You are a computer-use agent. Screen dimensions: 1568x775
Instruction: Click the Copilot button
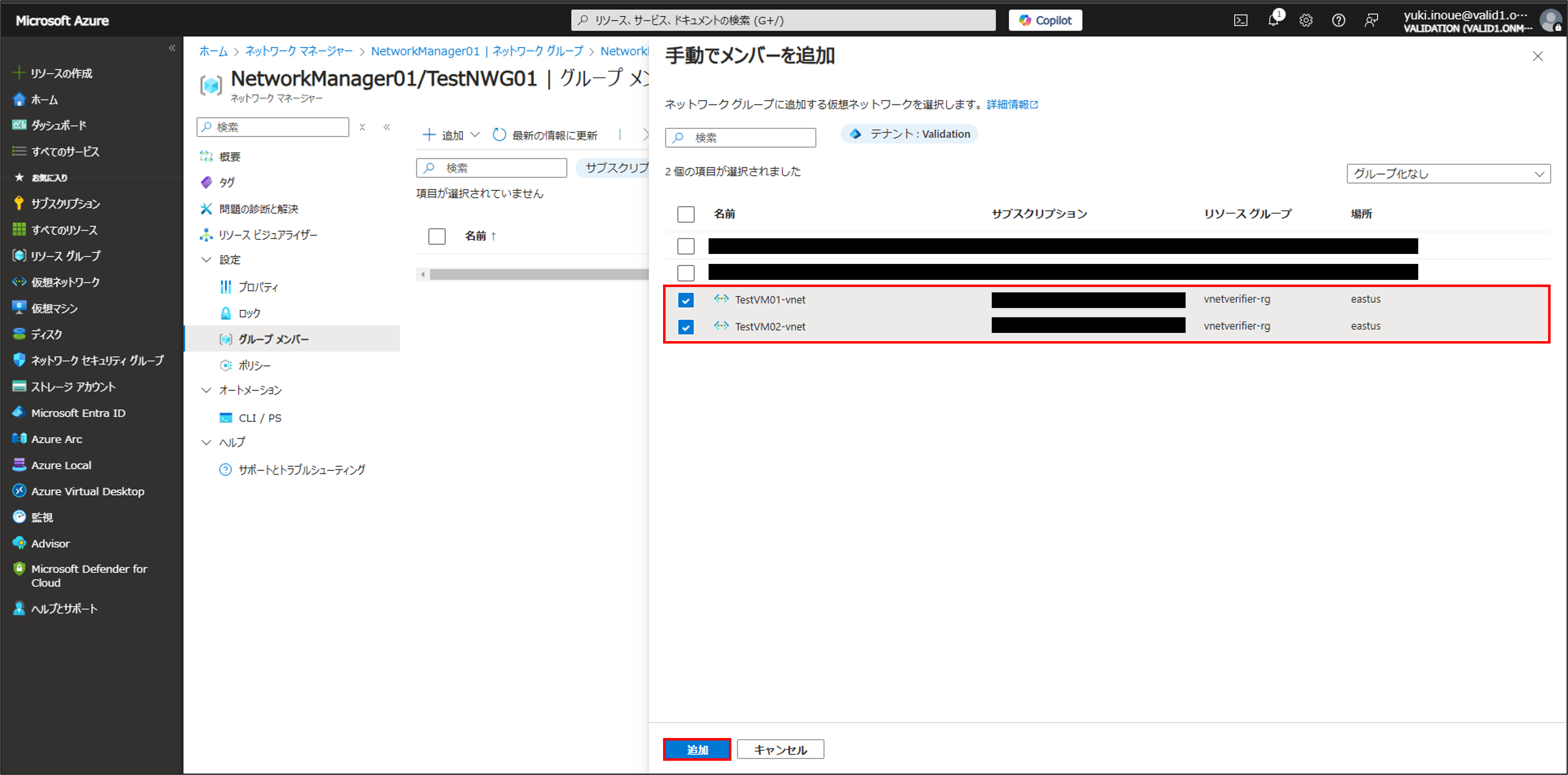[1045, 20]
